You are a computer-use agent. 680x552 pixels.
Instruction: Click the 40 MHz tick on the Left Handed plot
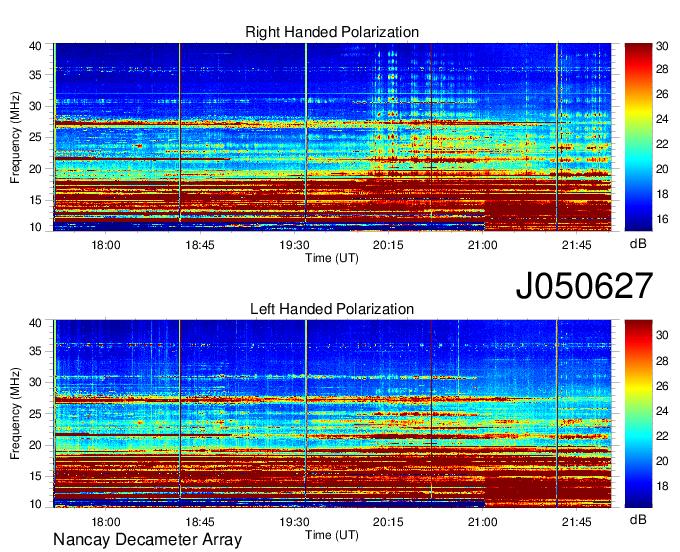click(x=35, y=323)
